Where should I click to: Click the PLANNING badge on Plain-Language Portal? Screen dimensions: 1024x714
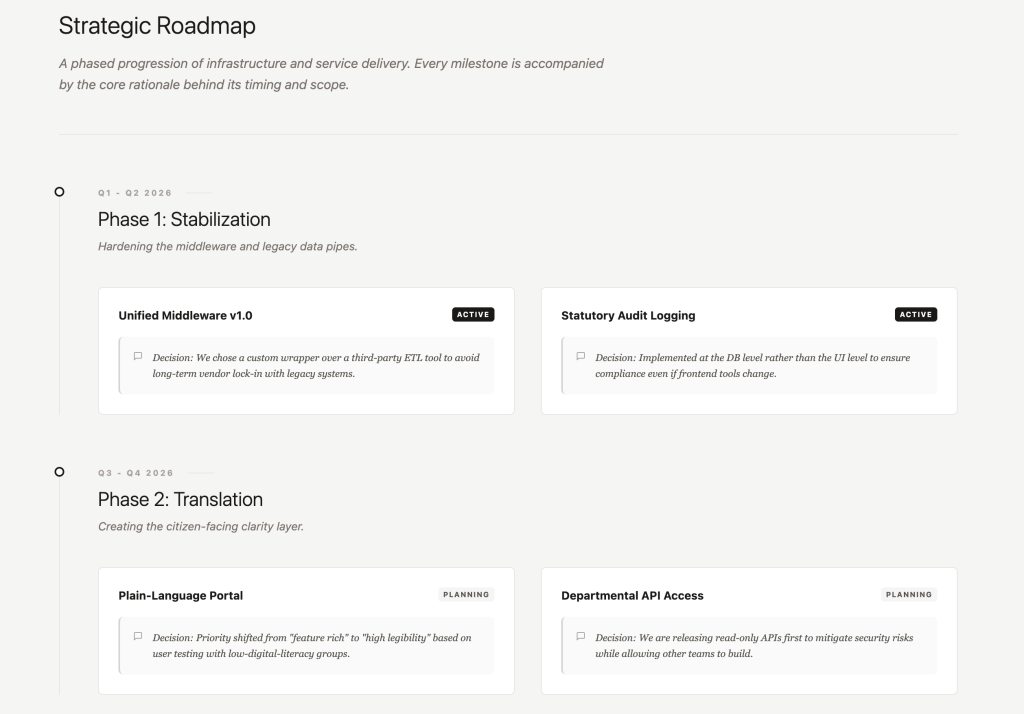[x=466, y=594]
